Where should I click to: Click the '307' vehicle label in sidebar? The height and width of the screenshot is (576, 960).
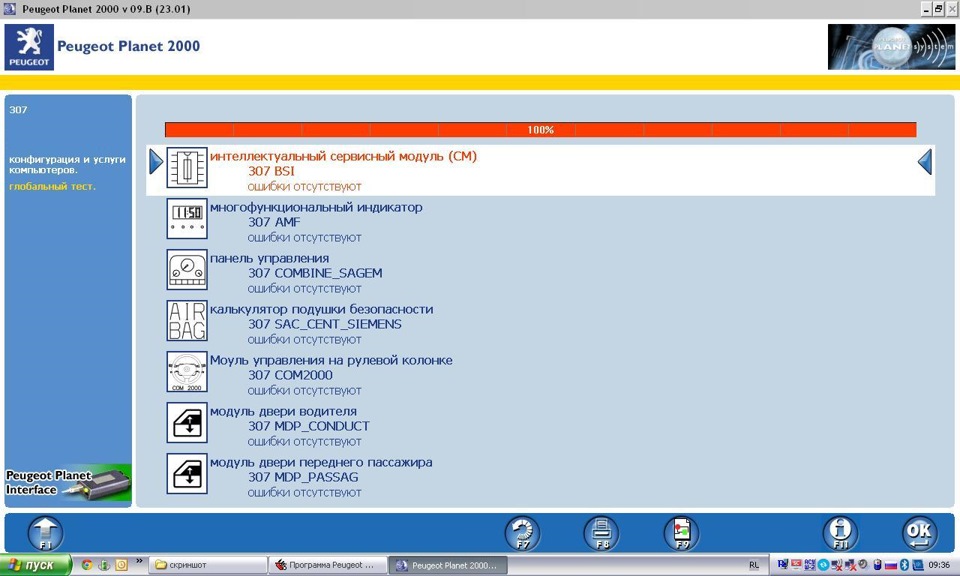[18, 110]
